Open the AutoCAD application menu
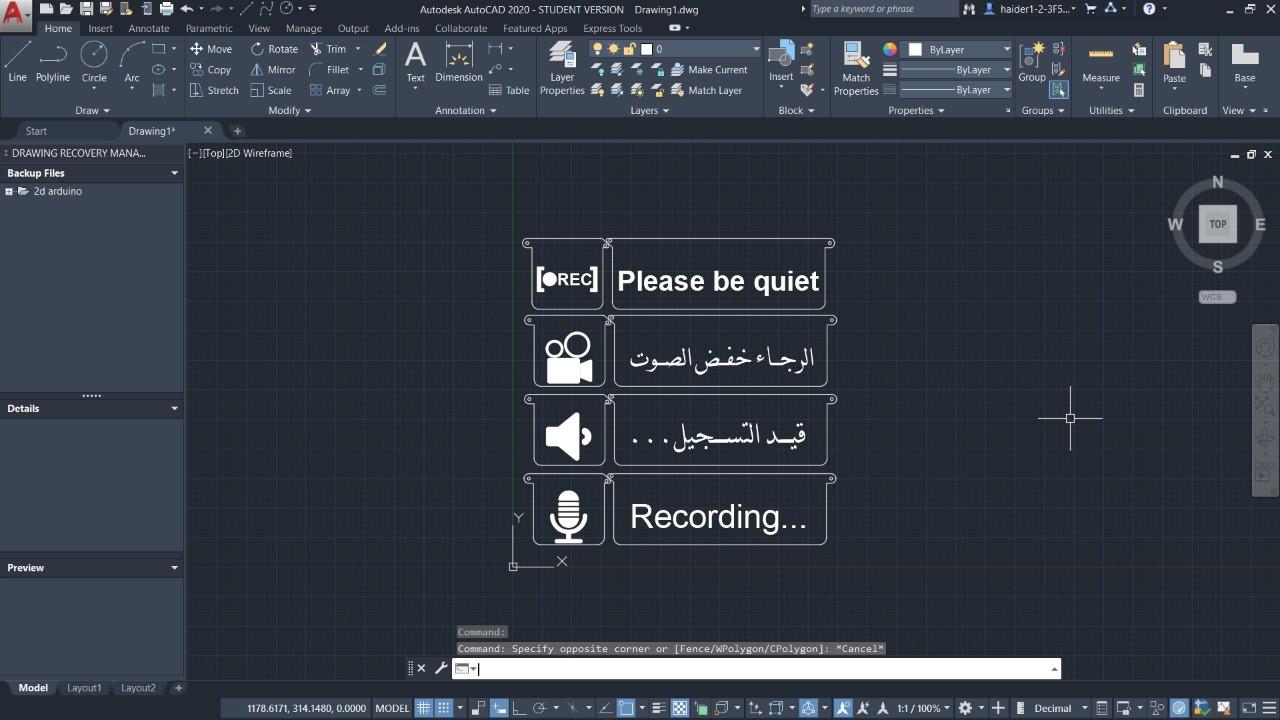The width and height of the screenshot is (1280, 720). point(15,14)
